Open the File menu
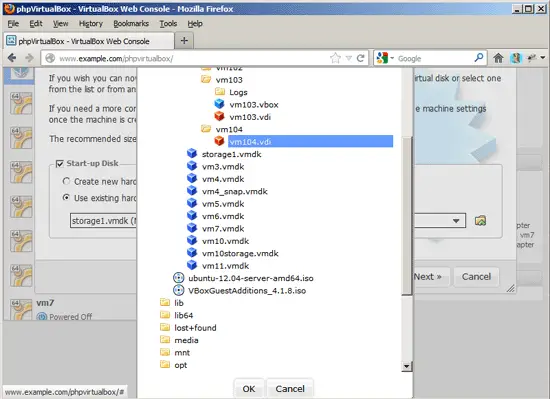 [x=13, y=23]
